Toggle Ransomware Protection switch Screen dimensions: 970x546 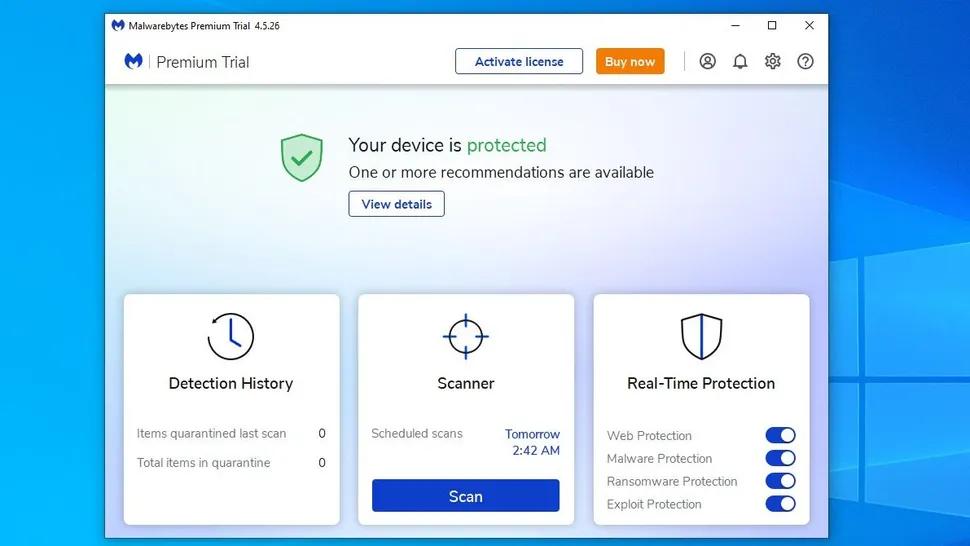[x=780, y=481]
